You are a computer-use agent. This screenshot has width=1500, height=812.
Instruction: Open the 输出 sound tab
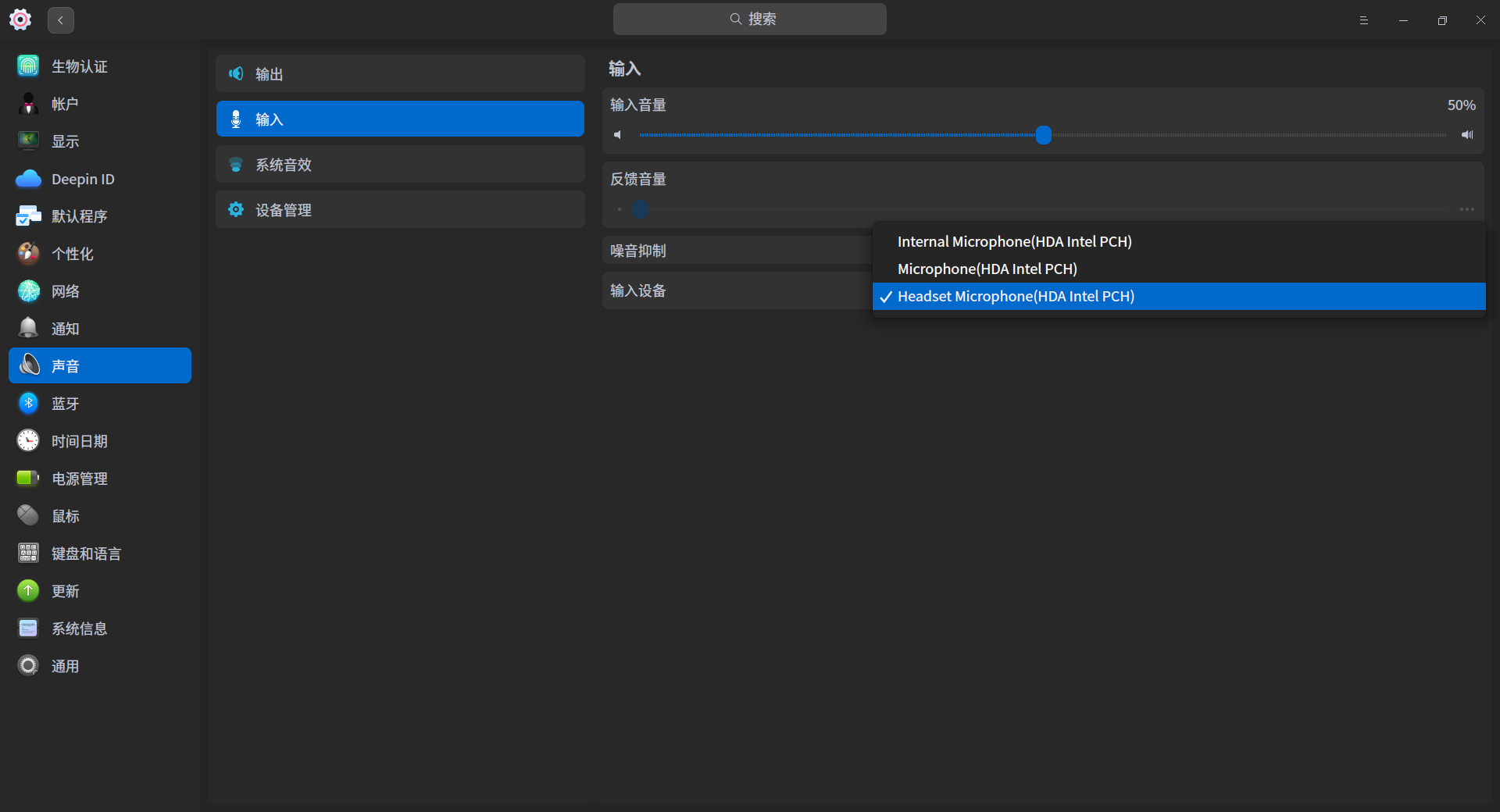point(400,73)
